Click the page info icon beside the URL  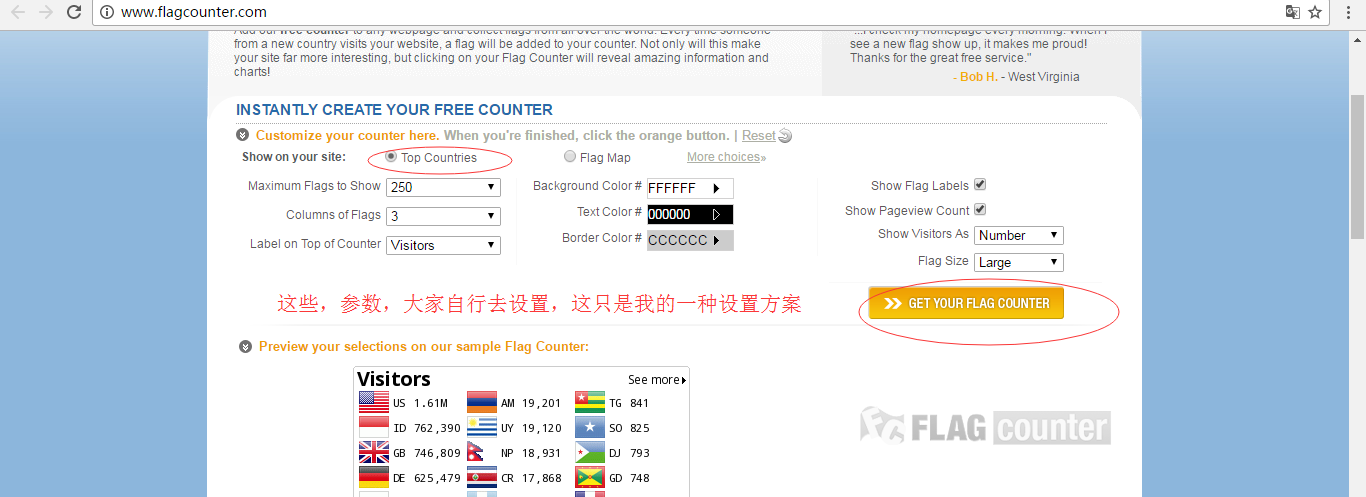(x=106, y=12)
